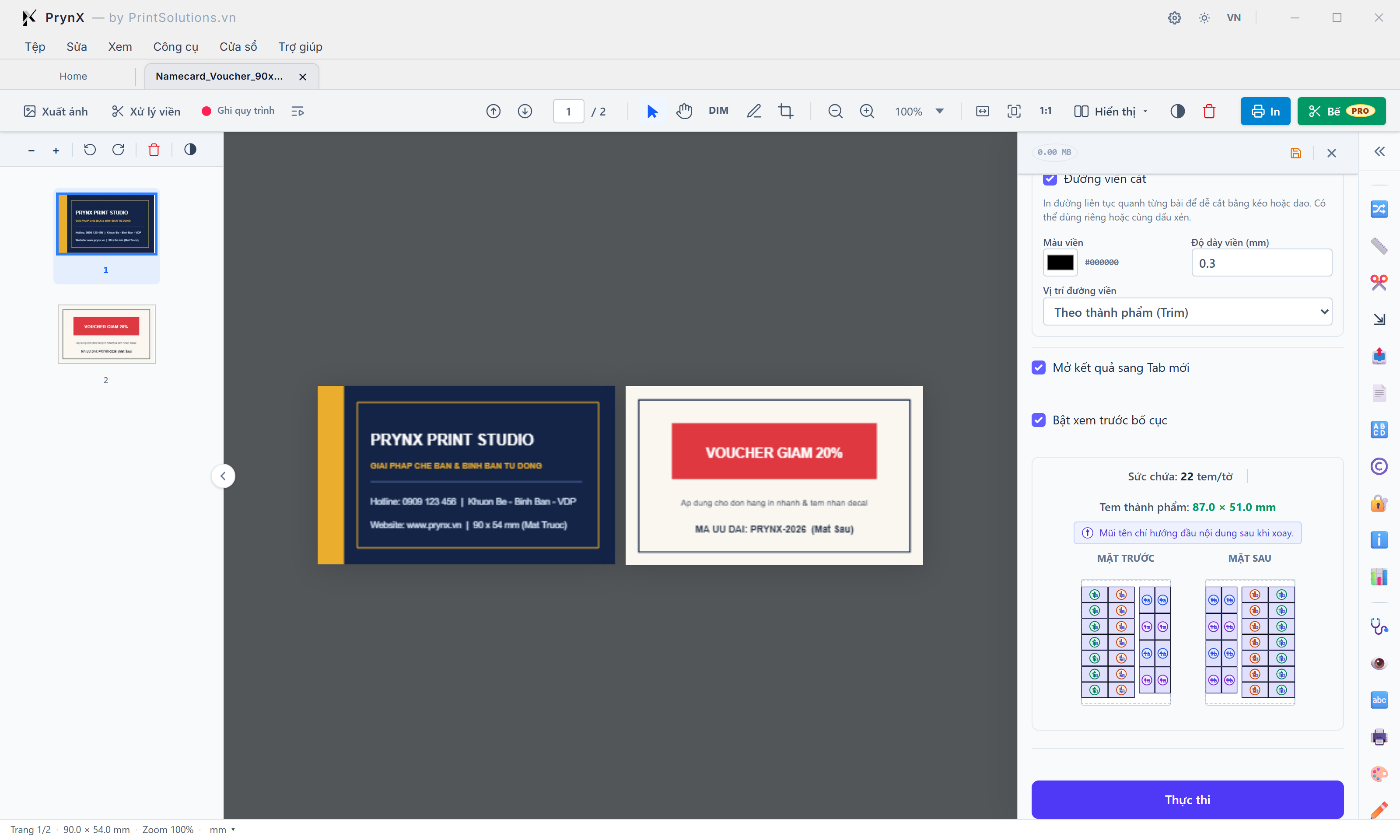
Task: Switch to the Home tab
Action: 73,76
